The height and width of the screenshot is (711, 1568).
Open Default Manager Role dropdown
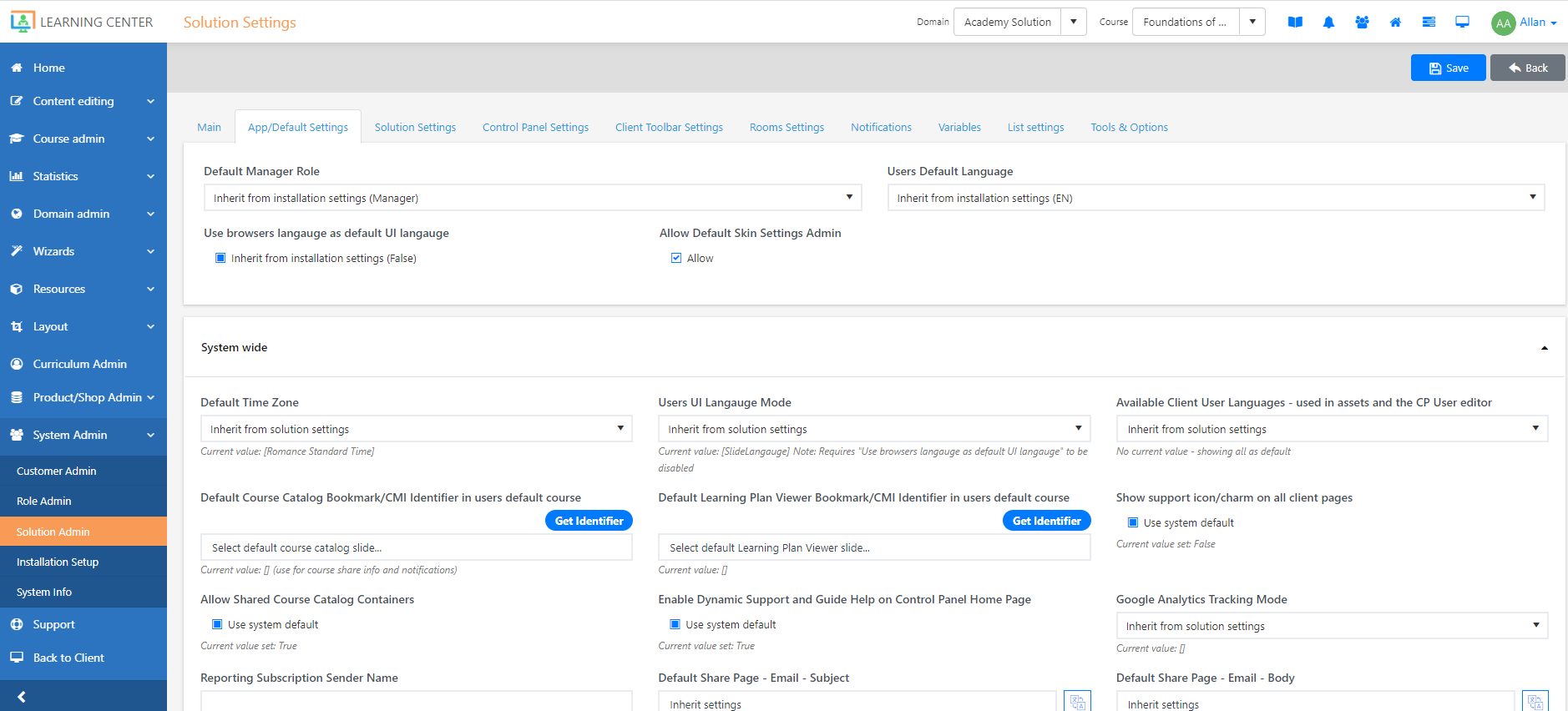click(533, 198)
